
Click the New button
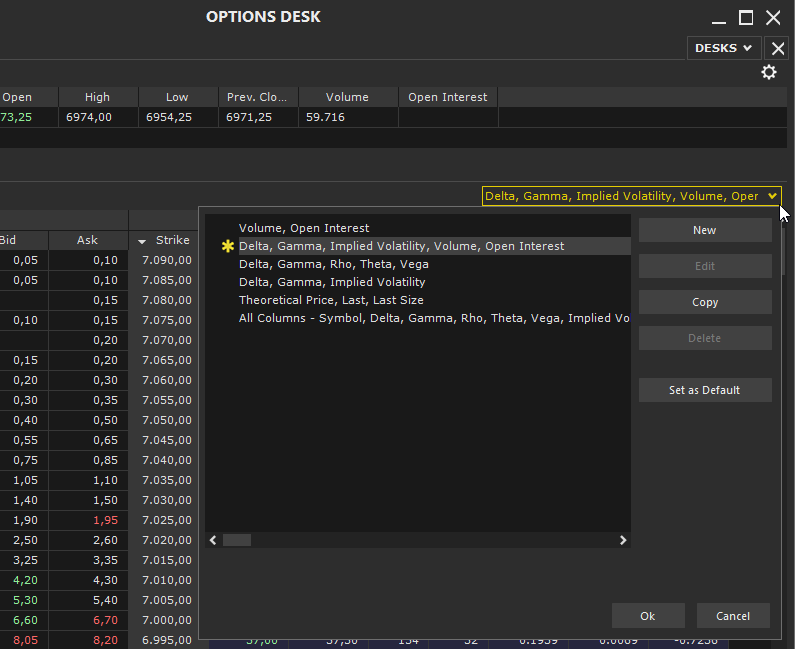click(704, 230)
